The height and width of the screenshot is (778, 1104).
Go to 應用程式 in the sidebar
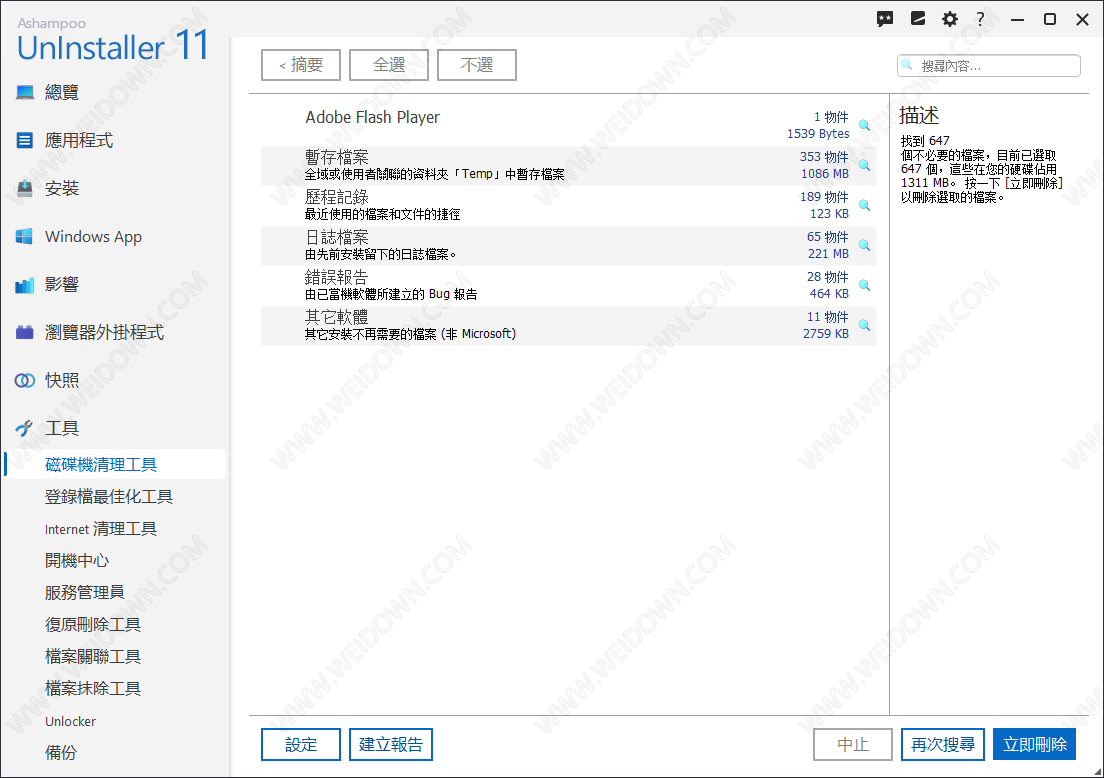pos(78,141)
